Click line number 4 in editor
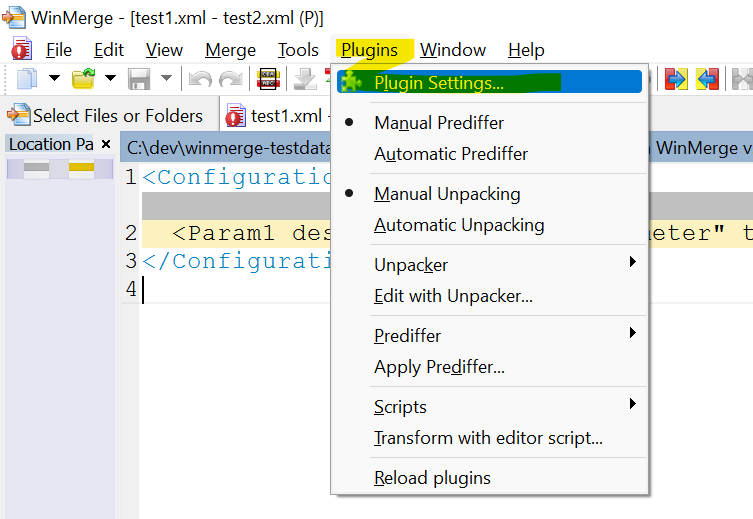The height and width of the screenshot is (519, 753). (131, 289)
